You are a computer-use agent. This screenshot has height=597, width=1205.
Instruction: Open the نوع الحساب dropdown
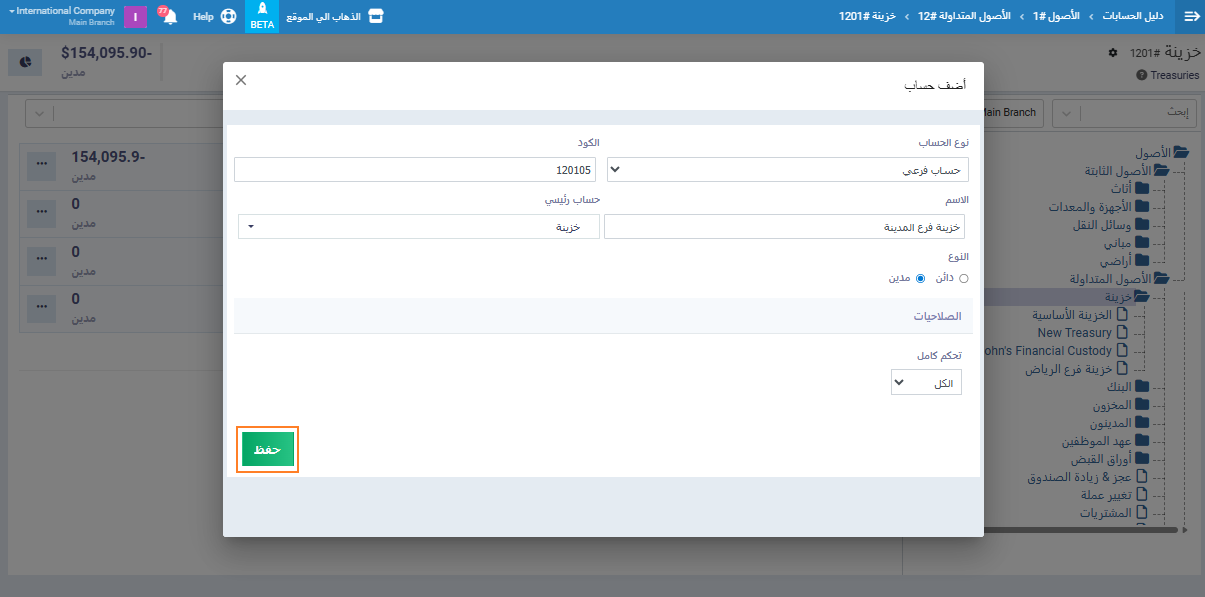[788, 170]
